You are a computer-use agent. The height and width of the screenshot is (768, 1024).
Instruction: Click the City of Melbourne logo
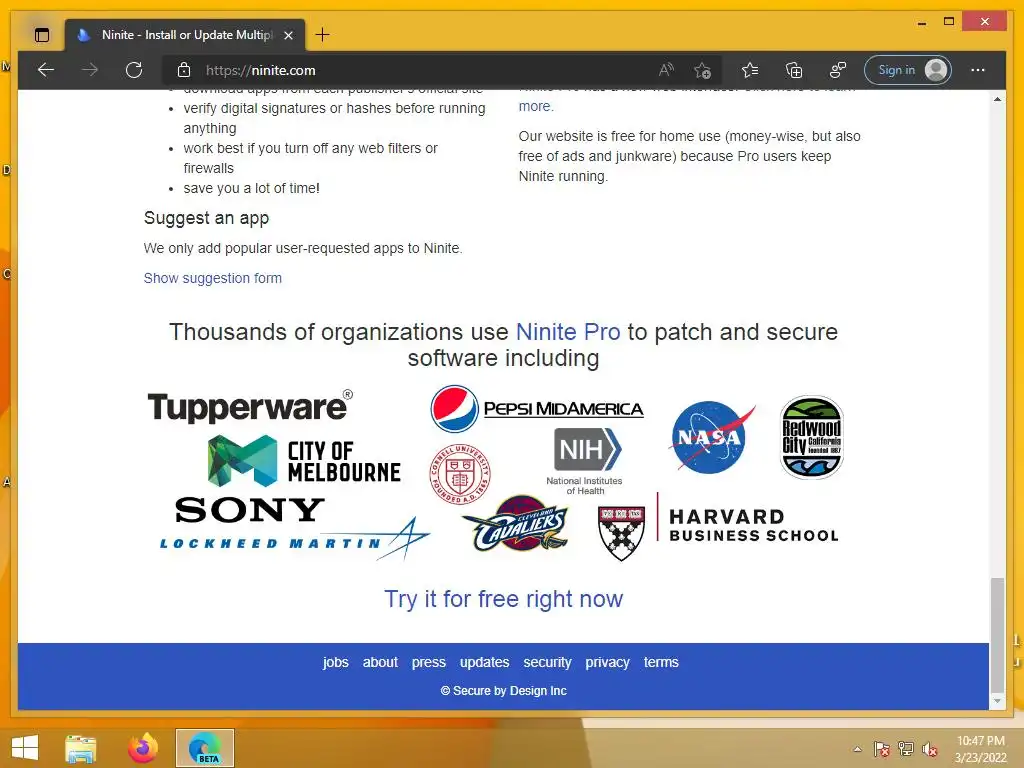point(304,461)
